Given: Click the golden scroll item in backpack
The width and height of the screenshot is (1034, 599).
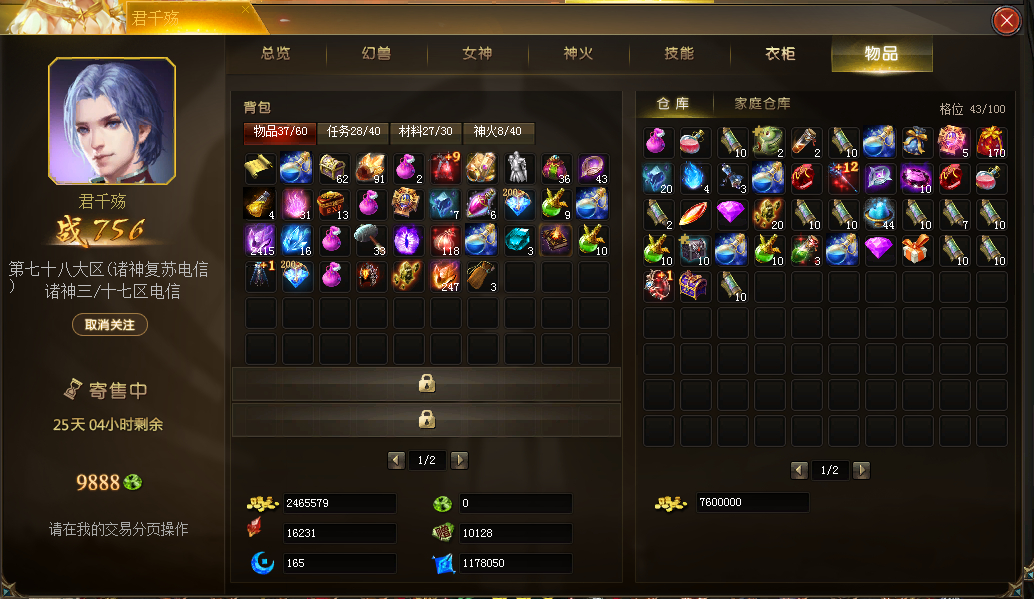Looking at the screenshot, I should [x=260, y=168].
